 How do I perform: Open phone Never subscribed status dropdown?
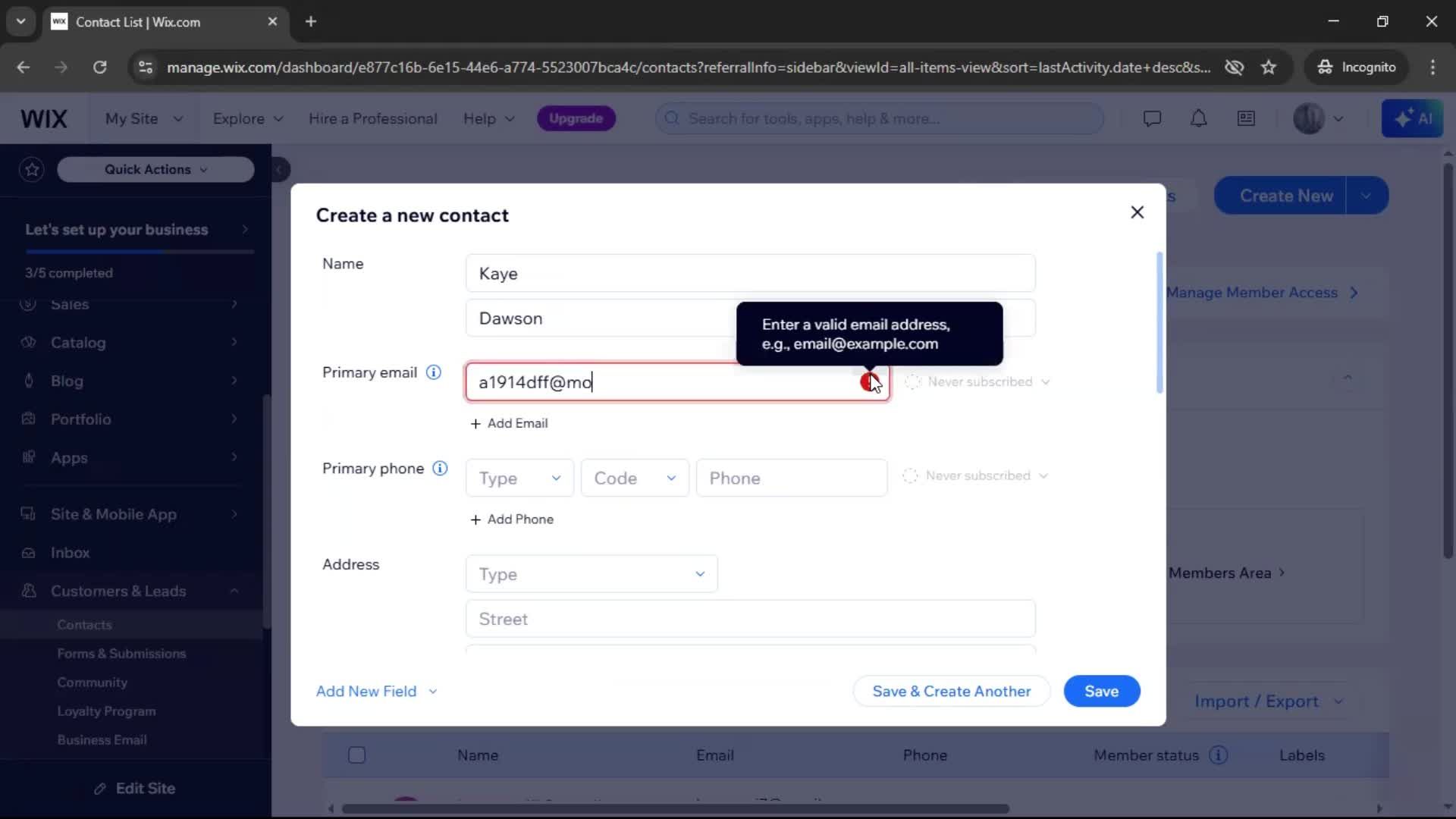pos(976,476)
